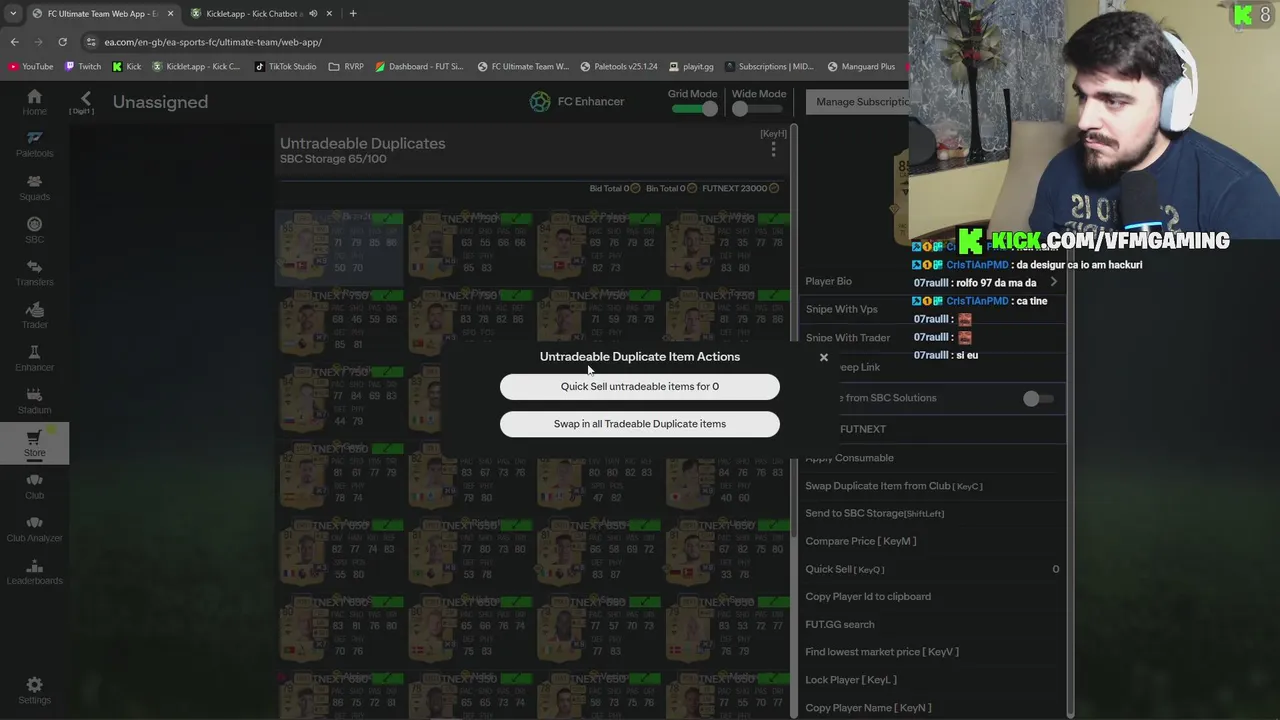Open the YouTube bookmark
This screenshot has width=1280, height=720.
(30, 67)
